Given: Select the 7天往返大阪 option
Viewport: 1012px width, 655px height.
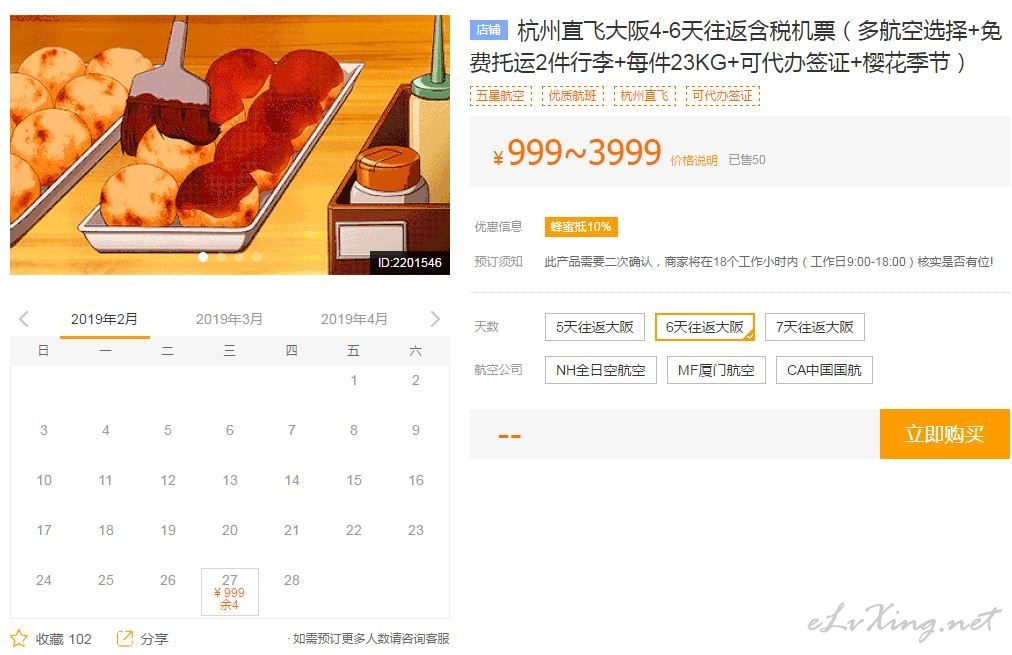Looking at the screenshot, I should point(815,327).
